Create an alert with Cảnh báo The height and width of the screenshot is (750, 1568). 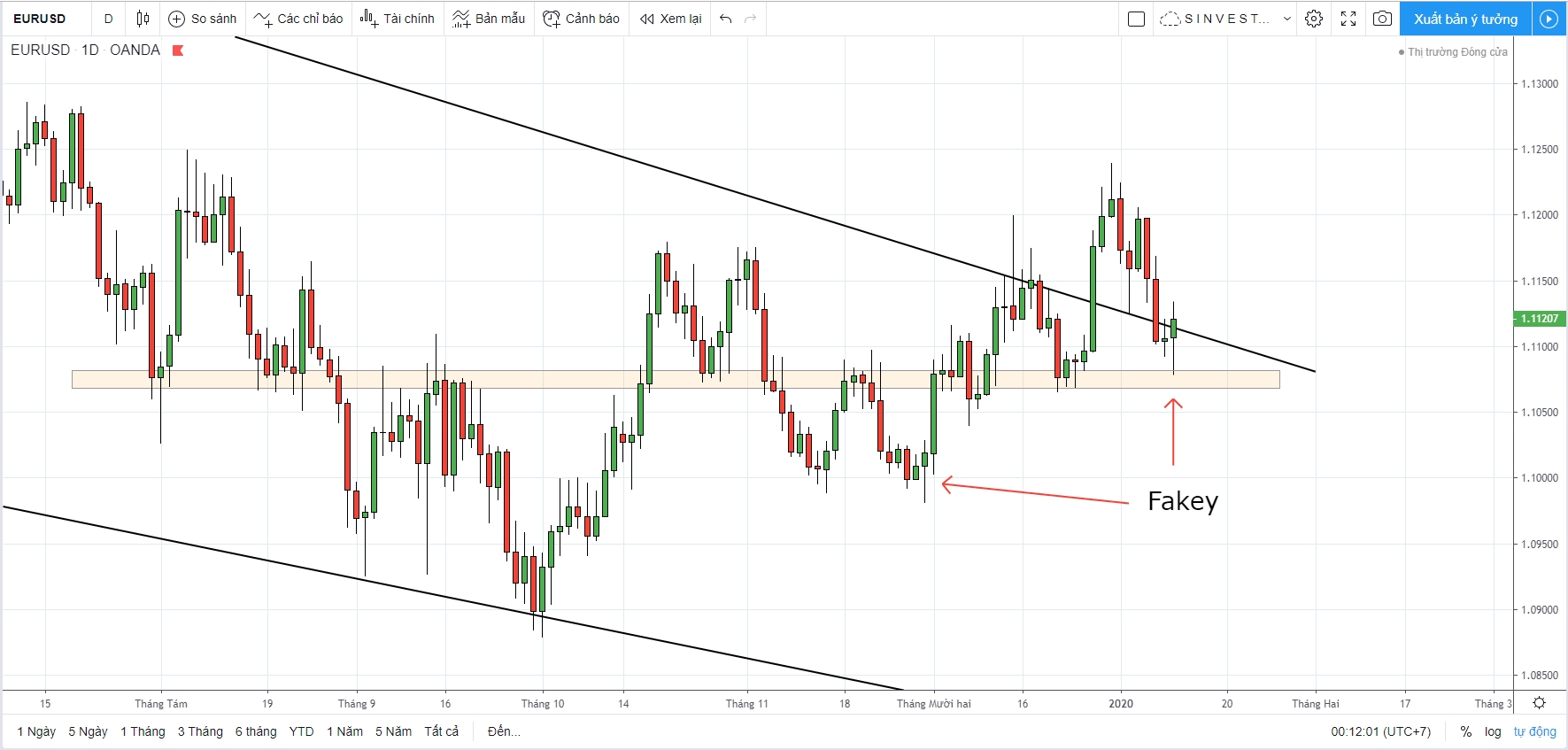coord(581,19)
